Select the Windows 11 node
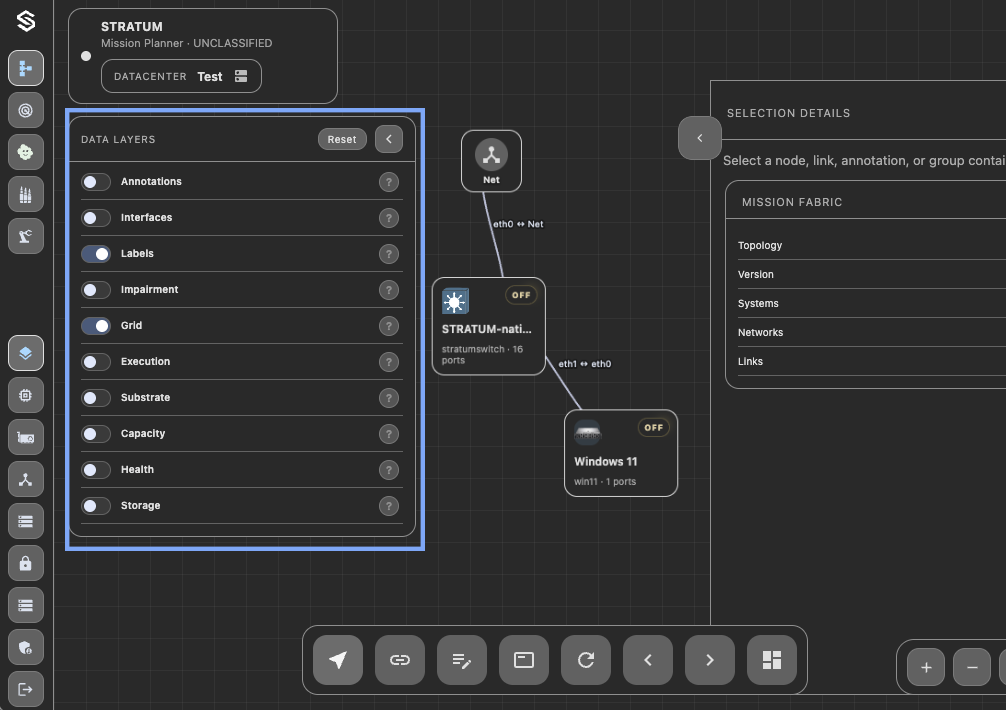 pyautogui.click(x=621, y=453)
